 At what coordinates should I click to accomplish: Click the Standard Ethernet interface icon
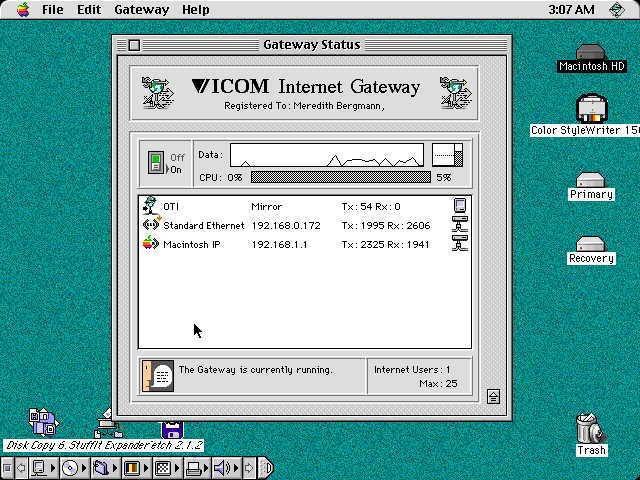pos(151,224)
